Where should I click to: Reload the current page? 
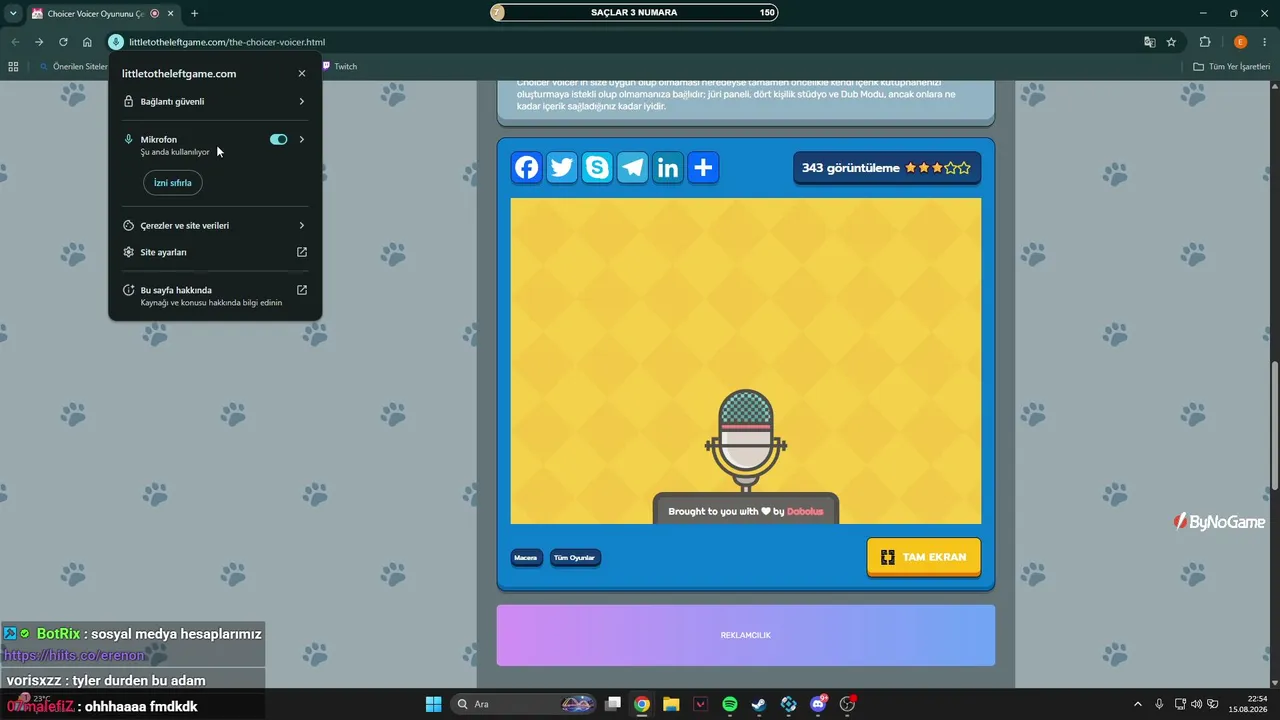tap(63, 42)
